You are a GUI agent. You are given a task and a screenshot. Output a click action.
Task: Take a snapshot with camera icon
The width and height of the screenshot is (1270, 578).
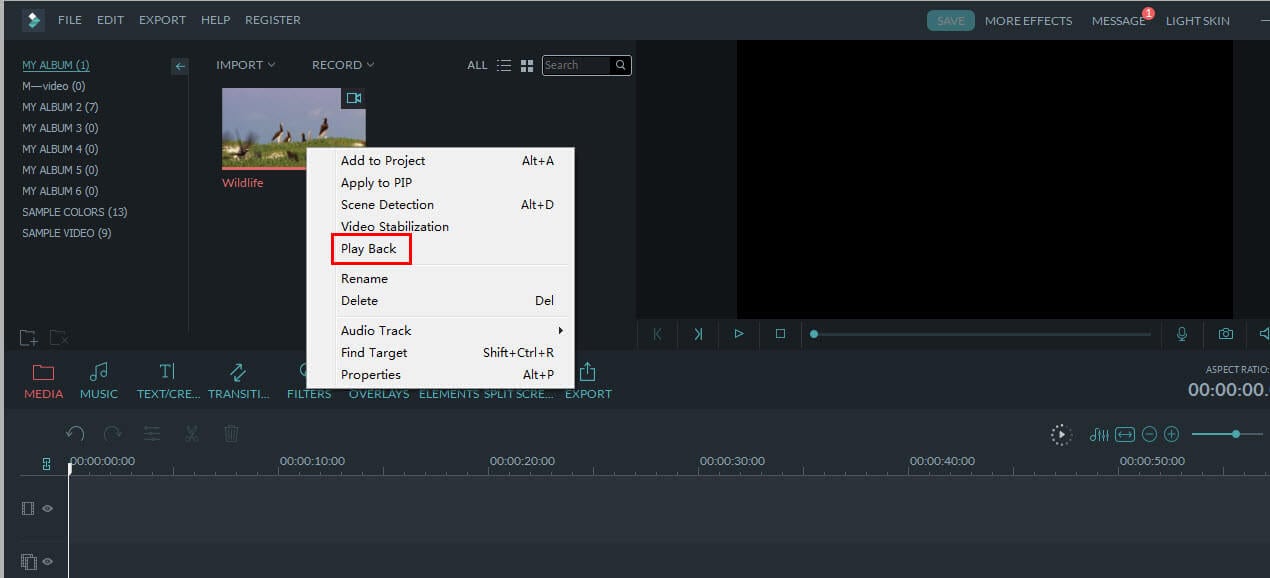[1226, 334]
